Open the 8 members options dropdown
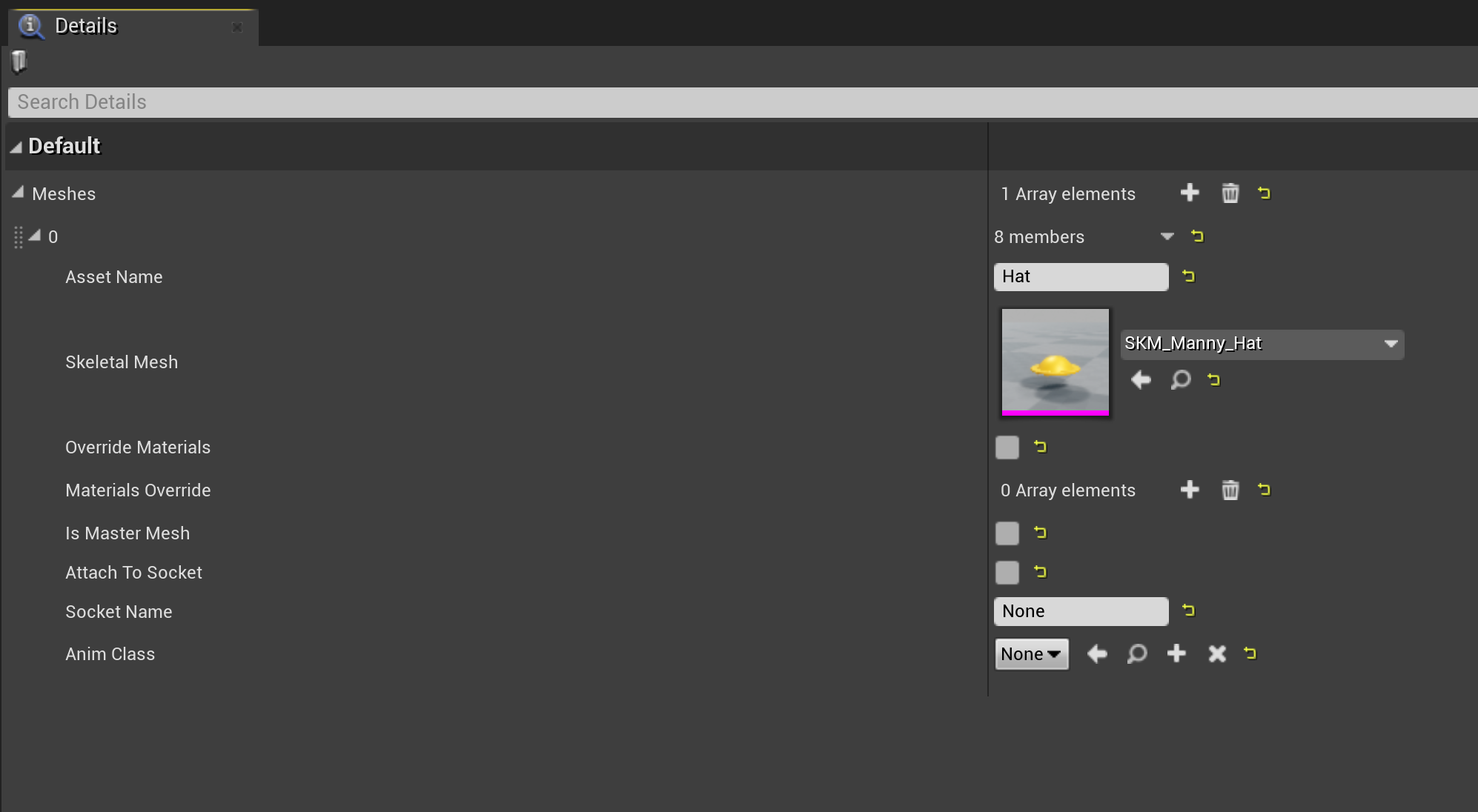This screenshot has width=1478, height=812. [x=1167, y=236]
